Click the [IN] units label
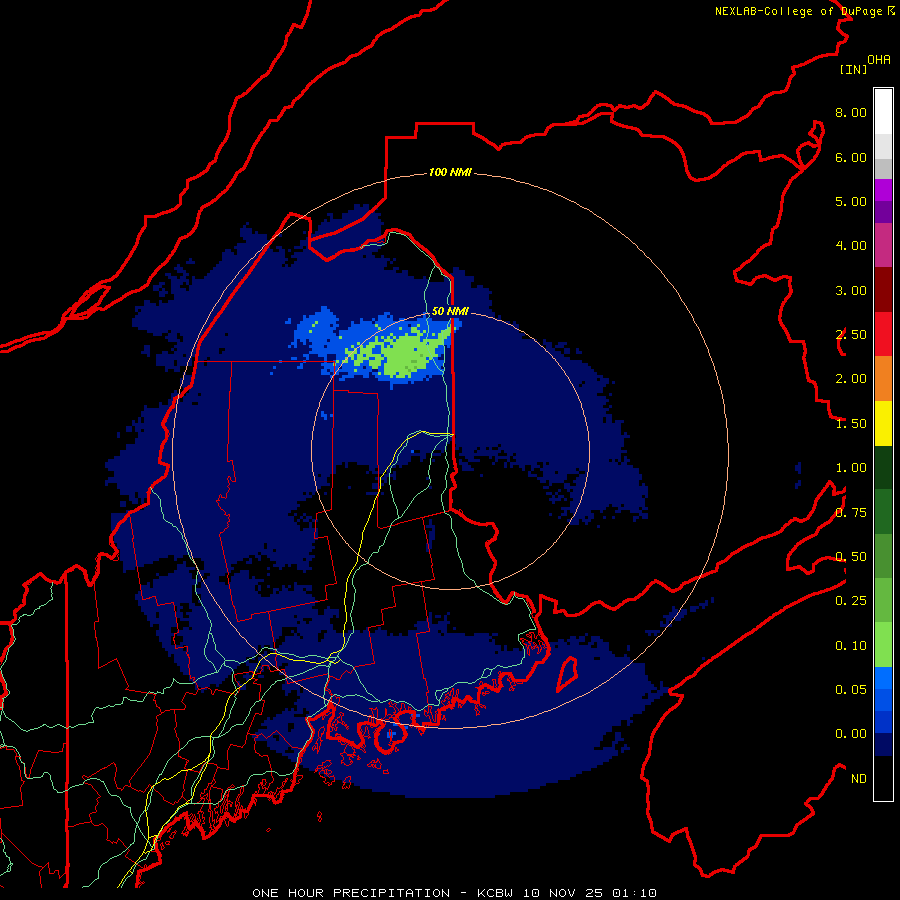This screenshot has width=900, height=900. point(854,69)
